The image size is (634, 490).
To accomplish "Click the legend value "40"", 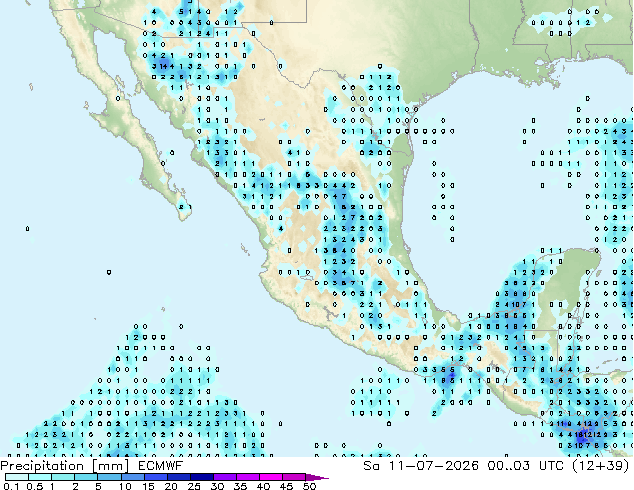I will 263,486.
